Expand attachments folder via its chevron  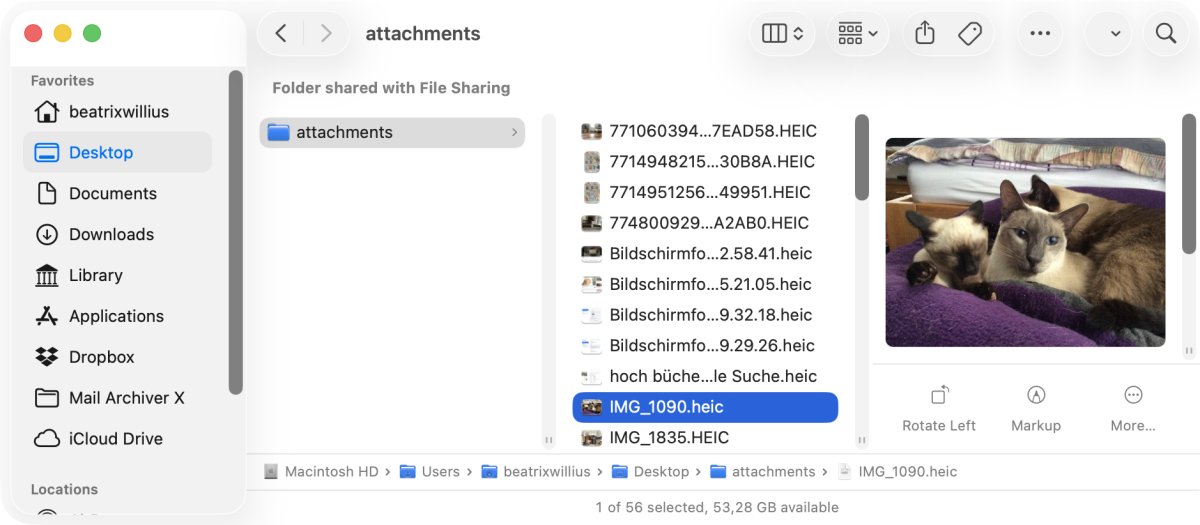pyautogui.click(x=514, y=132)
